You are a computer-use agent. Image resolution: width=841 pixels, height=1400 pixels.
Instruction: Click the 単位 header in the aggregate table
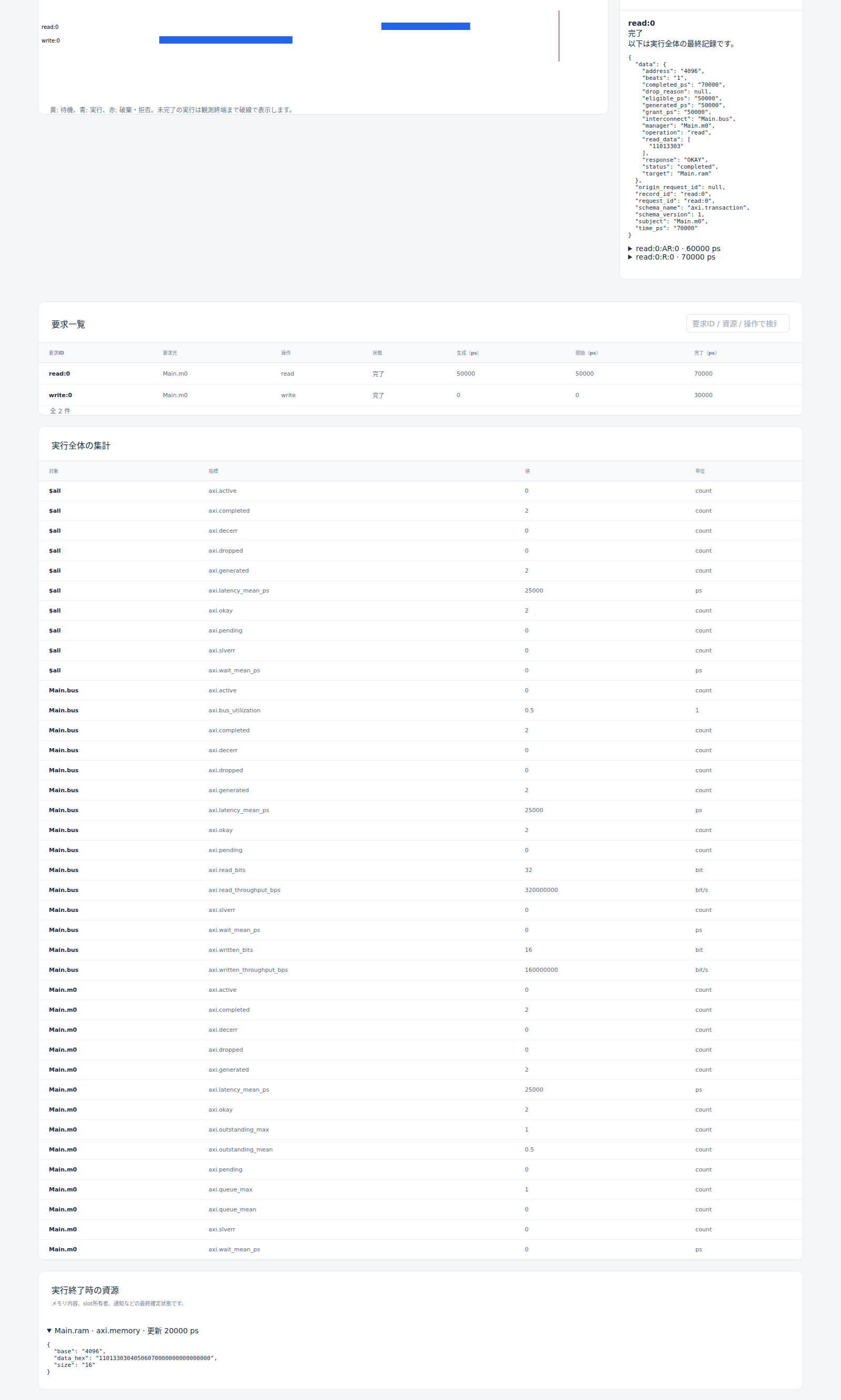[x=700, y=471]
